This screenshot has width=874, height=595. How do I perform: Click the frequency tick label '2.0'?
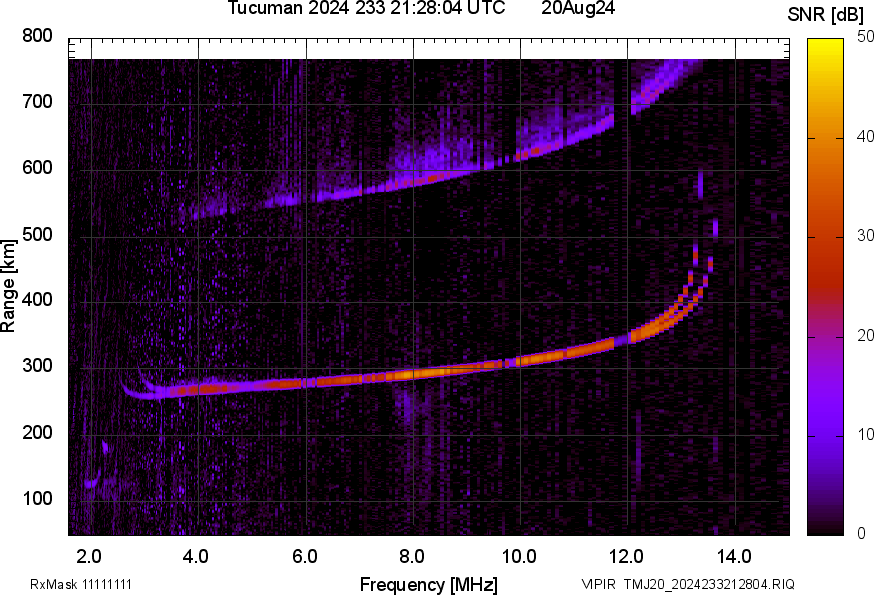pos(89,557)
